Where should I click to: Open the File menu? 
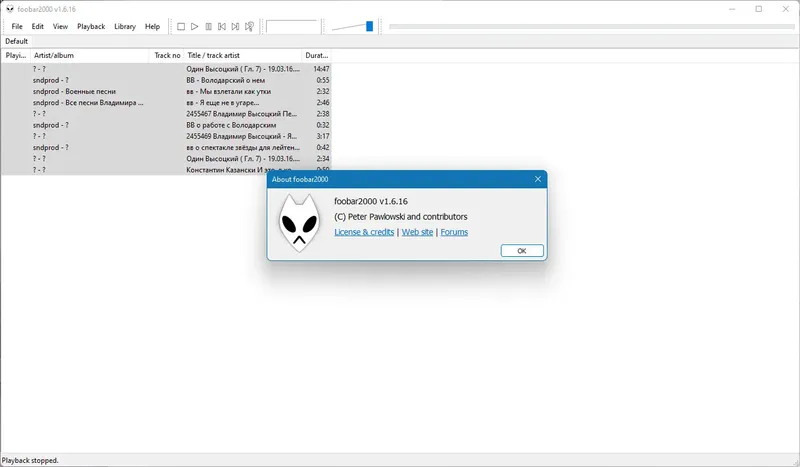click(17, 27)
